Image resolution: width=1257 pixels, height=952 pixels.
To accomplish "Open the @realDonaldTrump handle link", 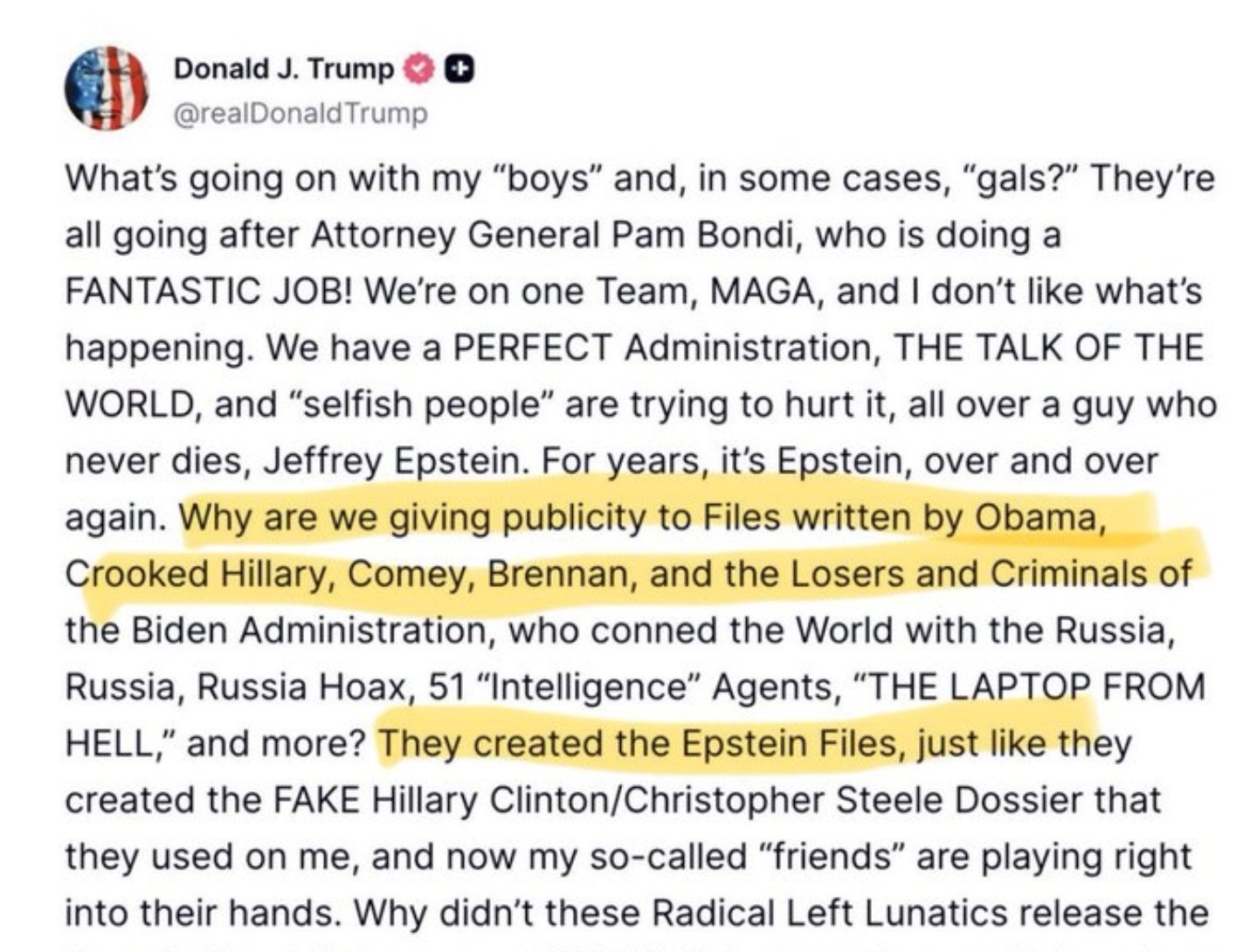I will pyautogui.click(x=301, y=114).
